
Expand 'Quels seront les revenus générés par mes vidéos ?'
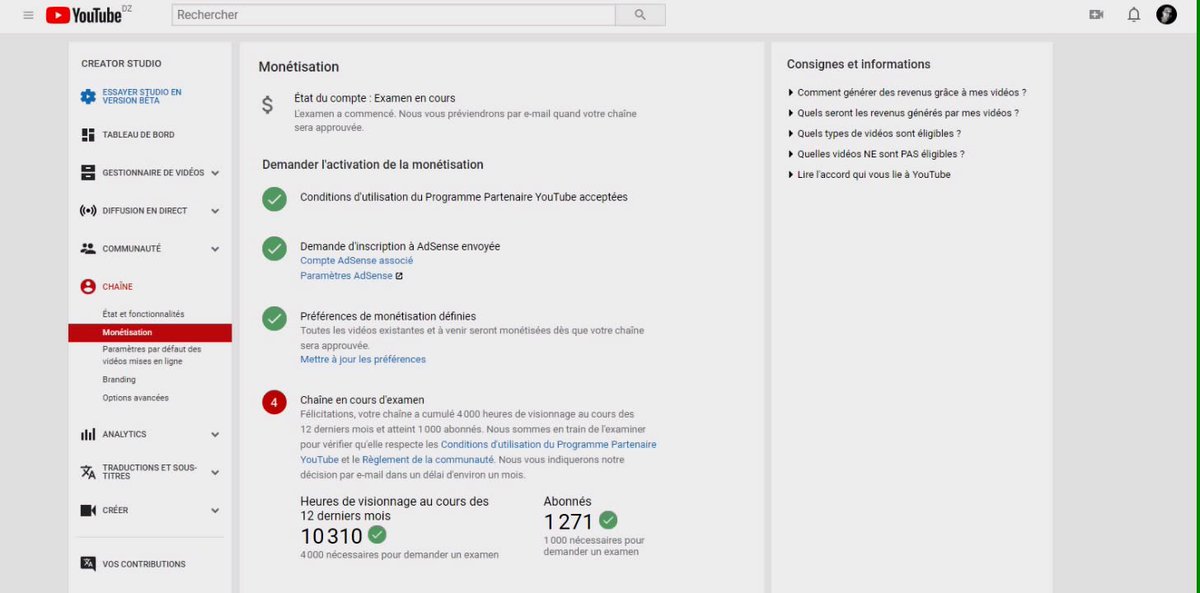(903, 113)
